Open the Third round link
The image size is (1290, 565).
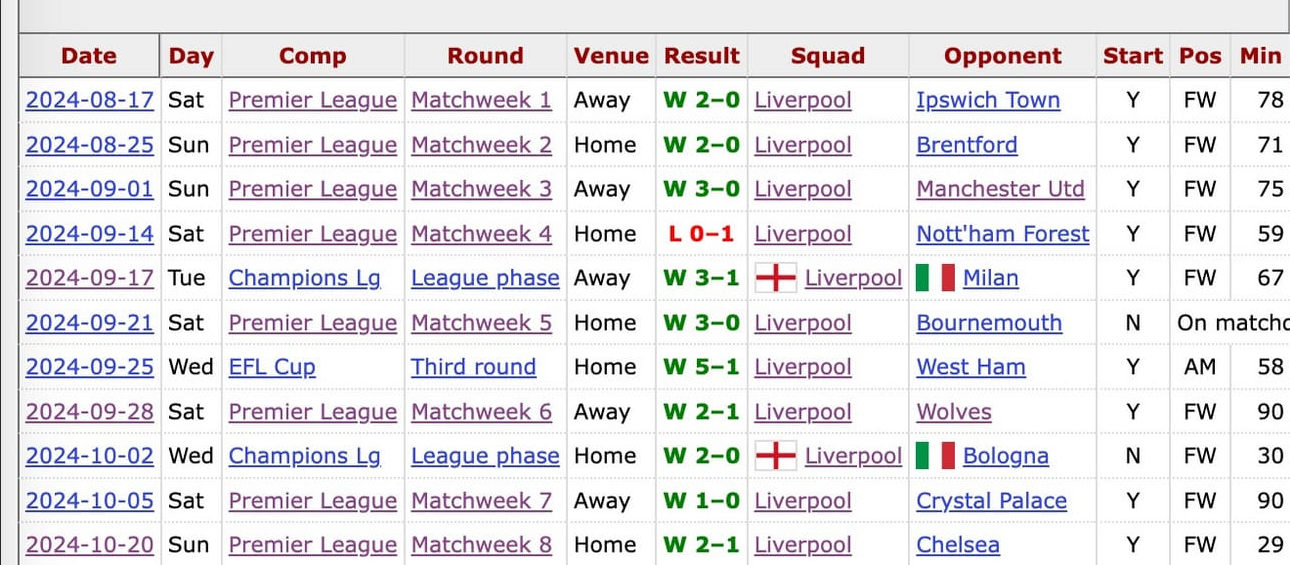tap(473, 367)
